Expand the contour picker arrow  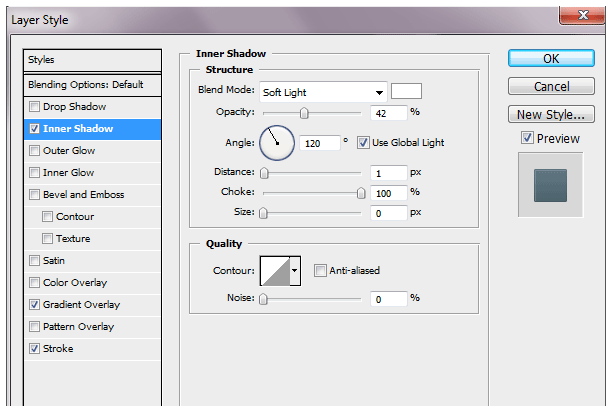tap(294, 270)
